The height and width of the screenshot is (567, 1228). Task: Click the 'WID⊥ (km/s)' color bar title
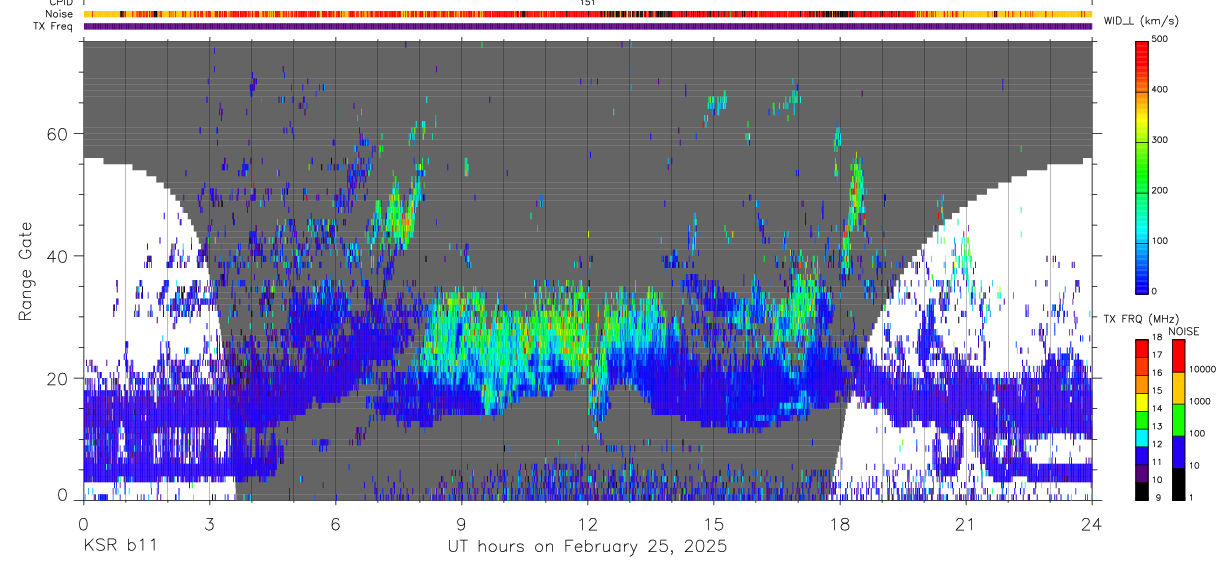click(x=1142, y=21)
